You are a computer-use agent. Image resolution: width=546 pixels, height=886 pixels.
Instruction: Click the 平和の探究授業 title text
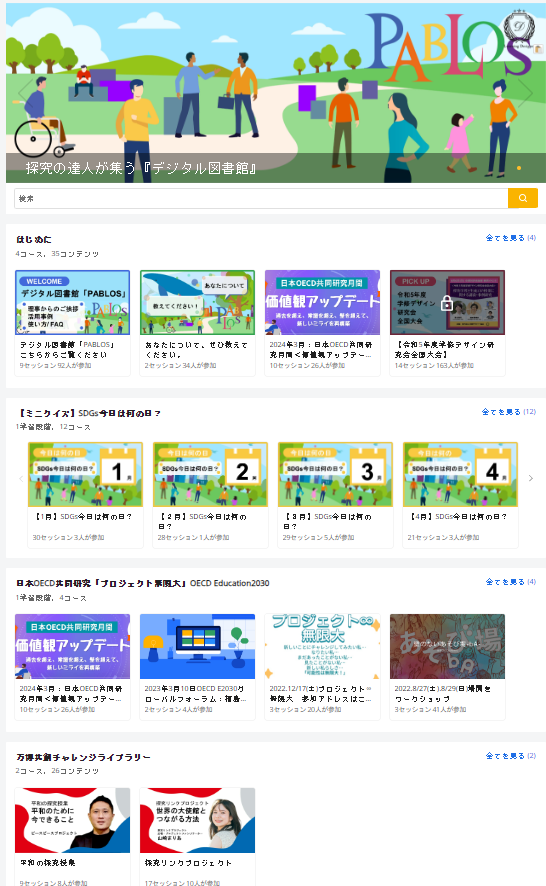tap(47, 863)
